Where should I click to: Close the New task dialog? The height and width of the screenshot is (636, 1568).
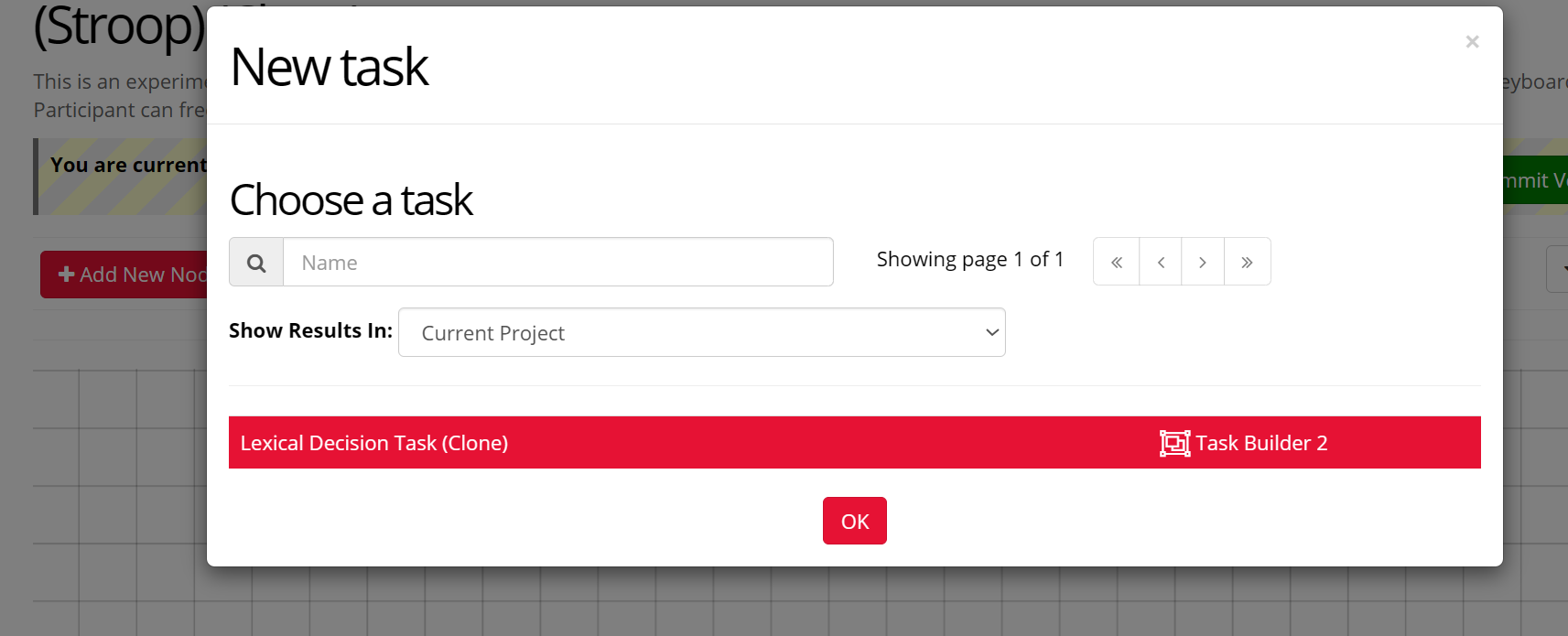[1472, 42]
